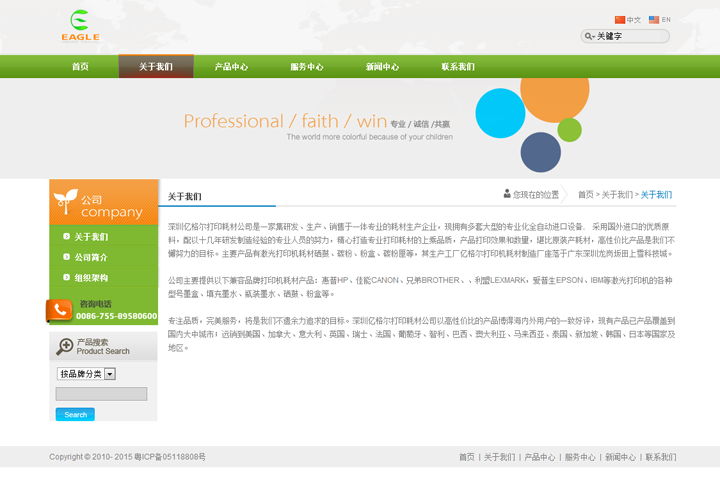Open the 按品牌分类 brand category dropdown

86,374
